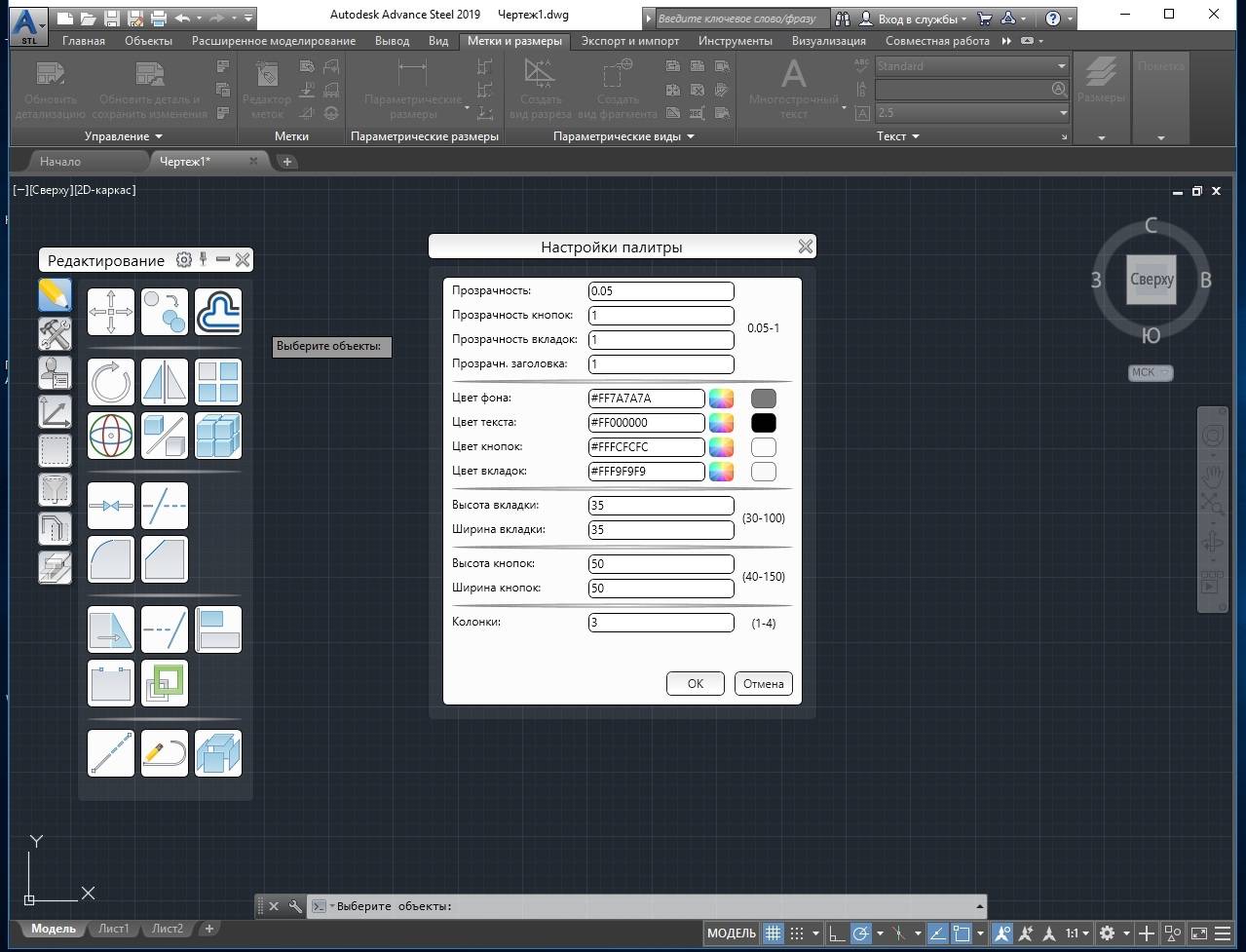Confirm palette settings with OK
This screenshot has height=952, width=1246.
pyautogui.click(x=696, y=683)
